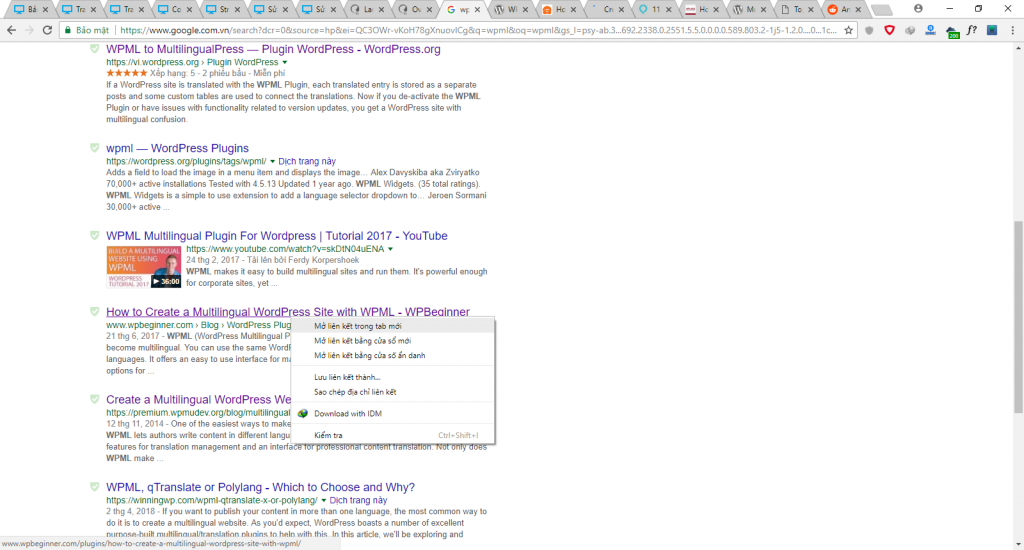Select 'Kiểm tra' inspect entry

pos(392,435)
